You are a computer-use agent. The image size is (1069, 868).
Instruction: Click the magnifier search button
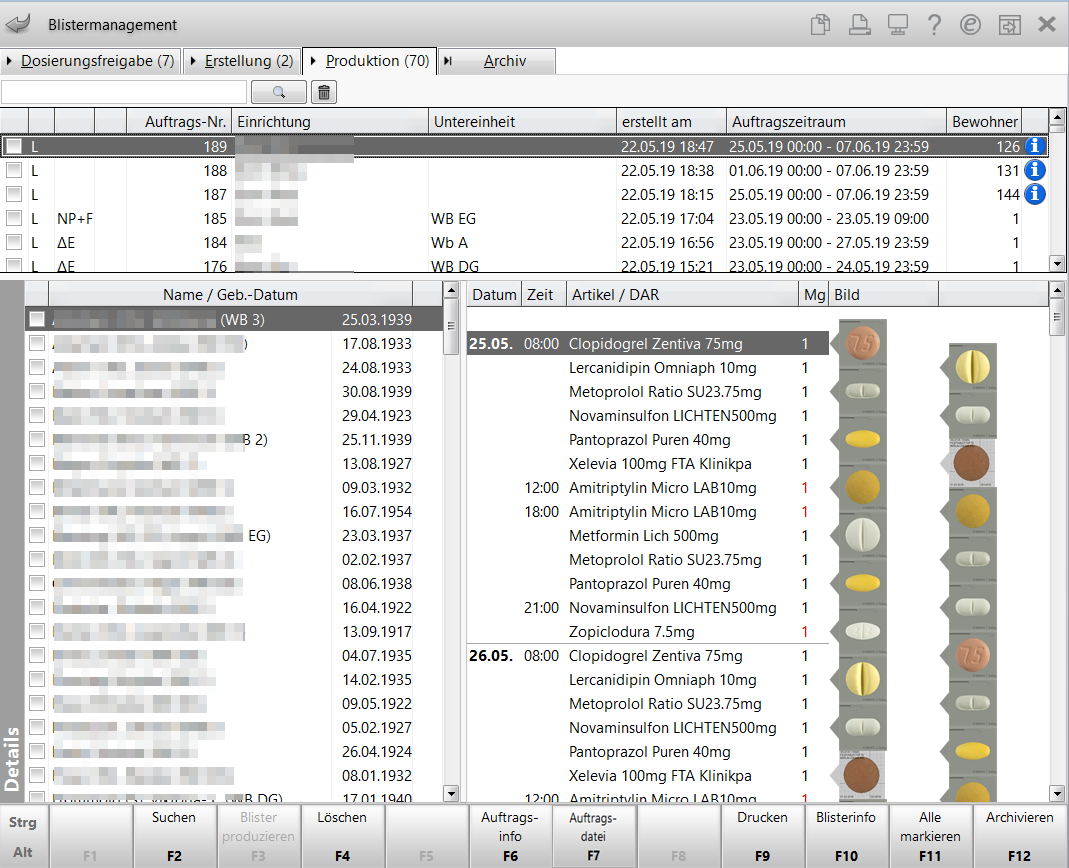tap(279, 92)
